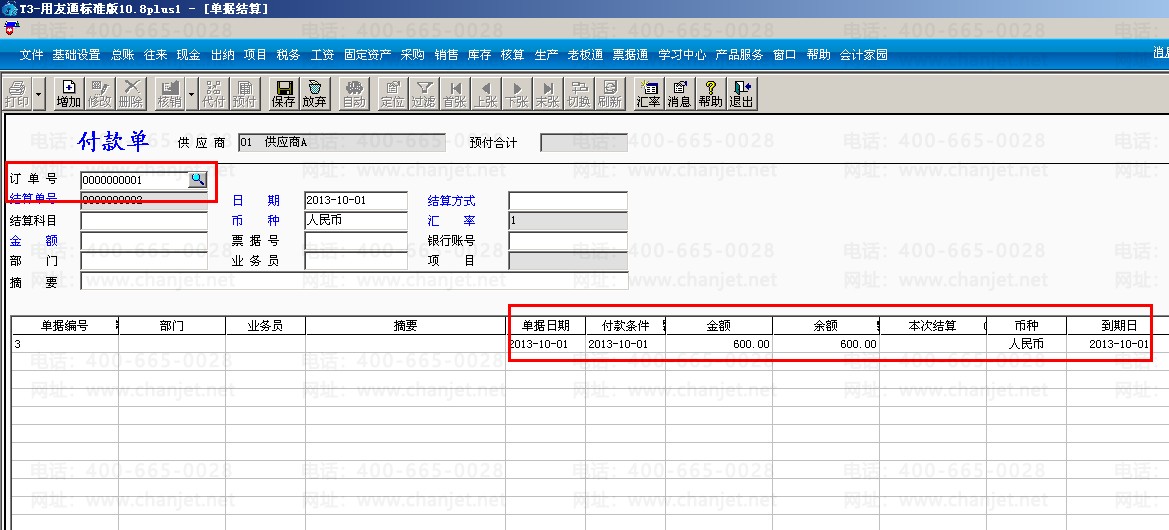
Task: Open the 窗口 menu
Action: (784, 55)
